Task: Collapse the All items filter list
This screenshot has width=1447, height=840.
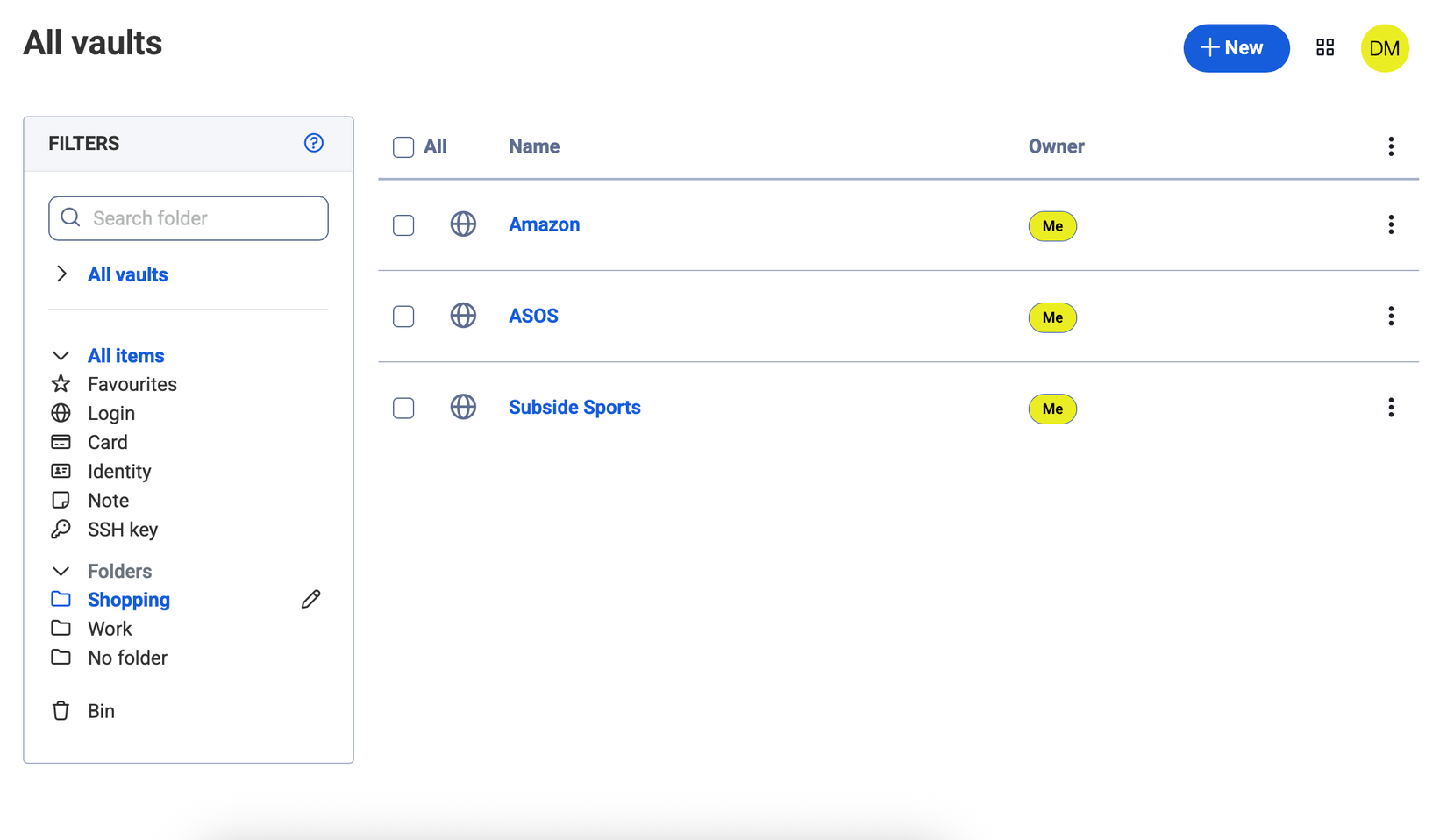Action: point(61,356)
